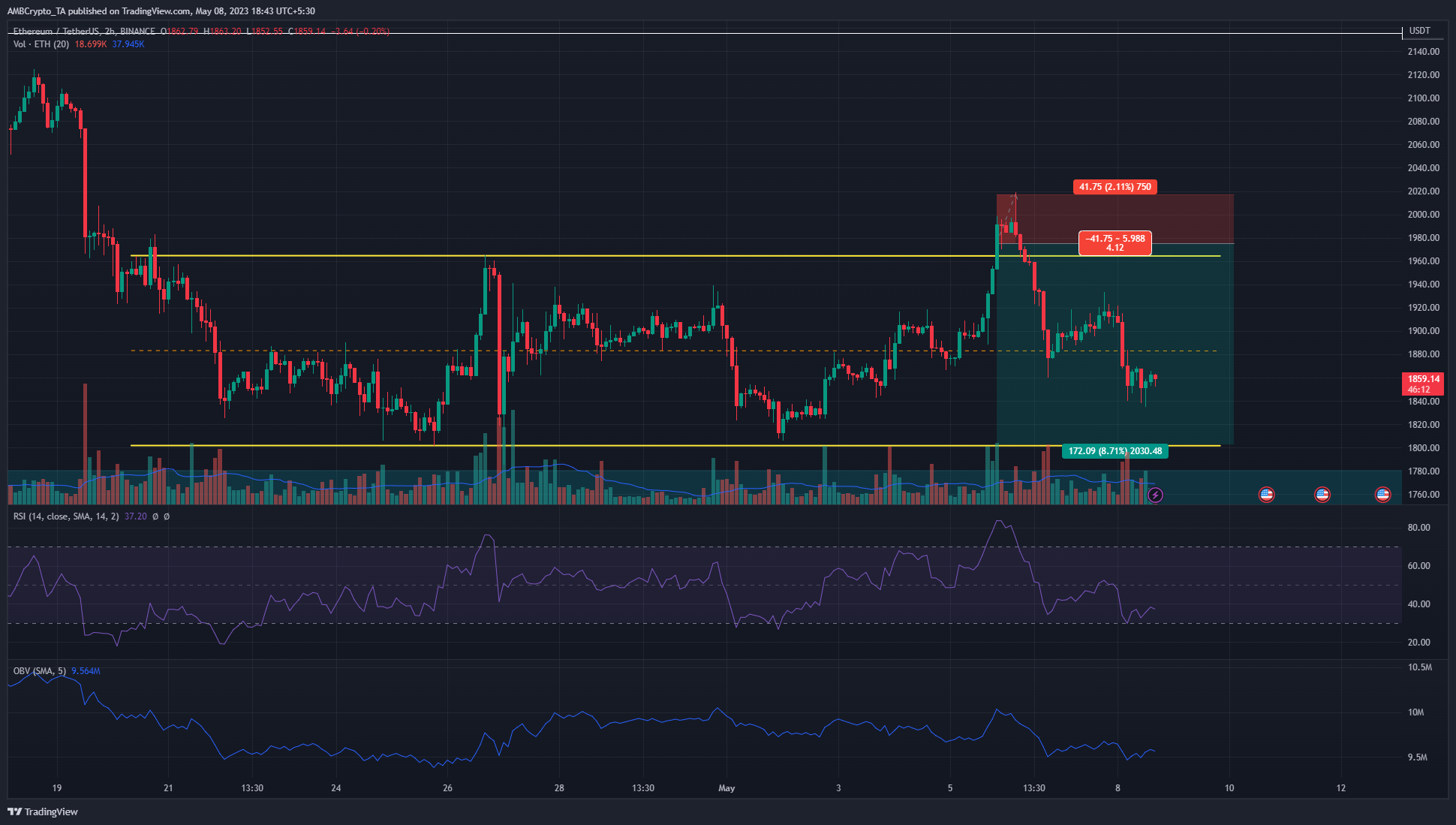Image resolution: width=1456 pixels, height=825 pixels.
Task: Click the purple lightning event icon
Action: pyautogui.click(x=1155, y=495)
